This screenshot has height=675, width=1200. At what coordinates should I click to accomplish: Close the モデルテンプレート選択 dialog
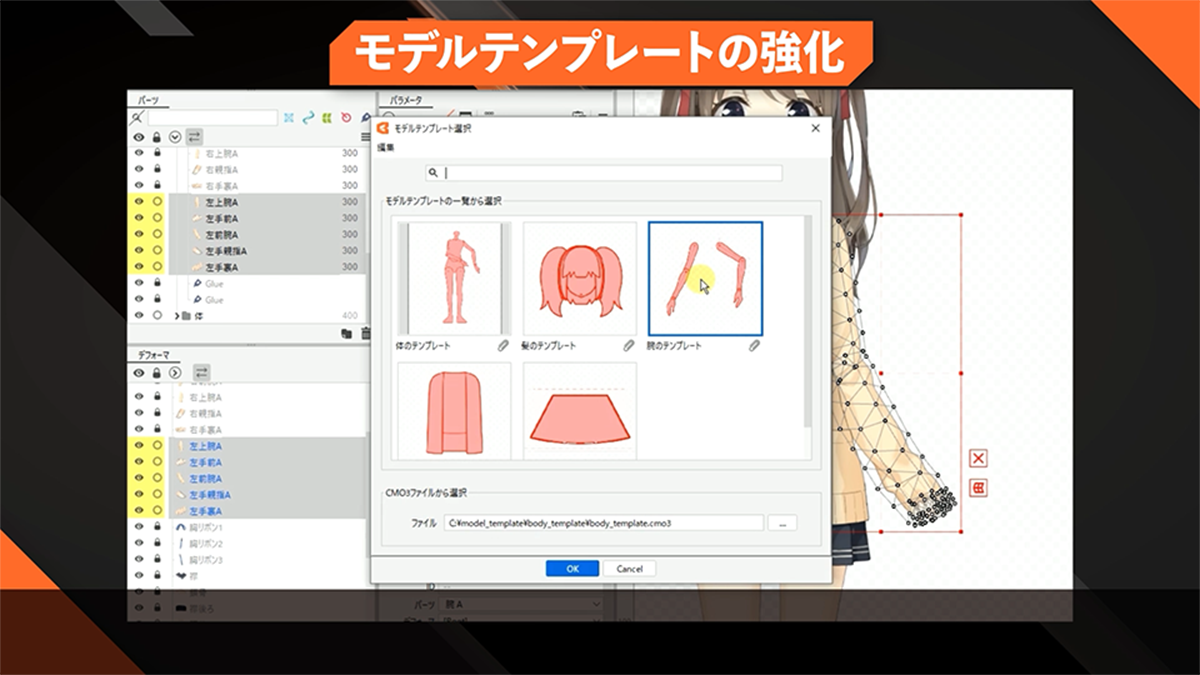[x=815, y=128]
